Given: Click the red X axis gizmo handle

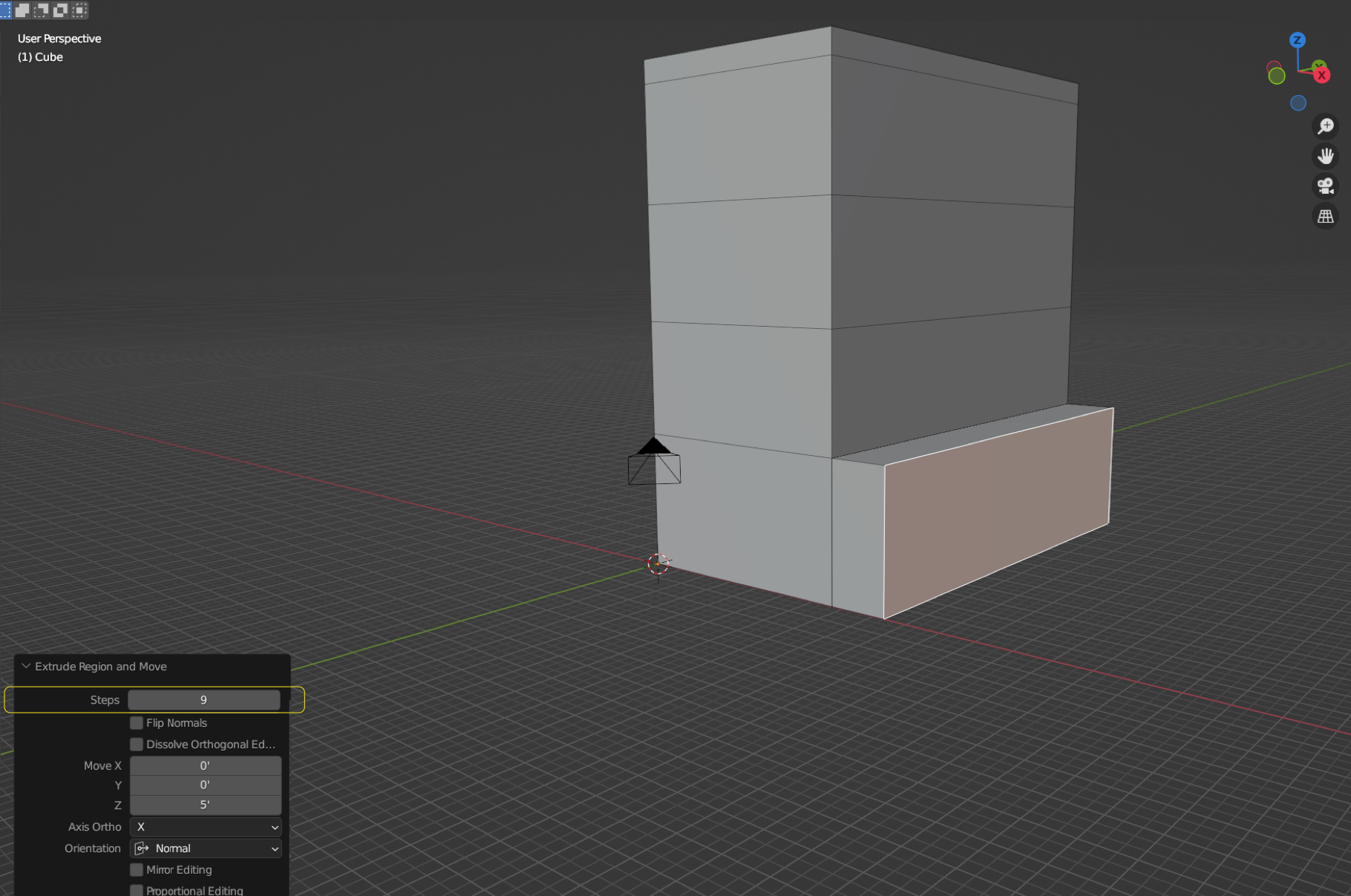Looking at the screenshot, I should point(1321,75).
